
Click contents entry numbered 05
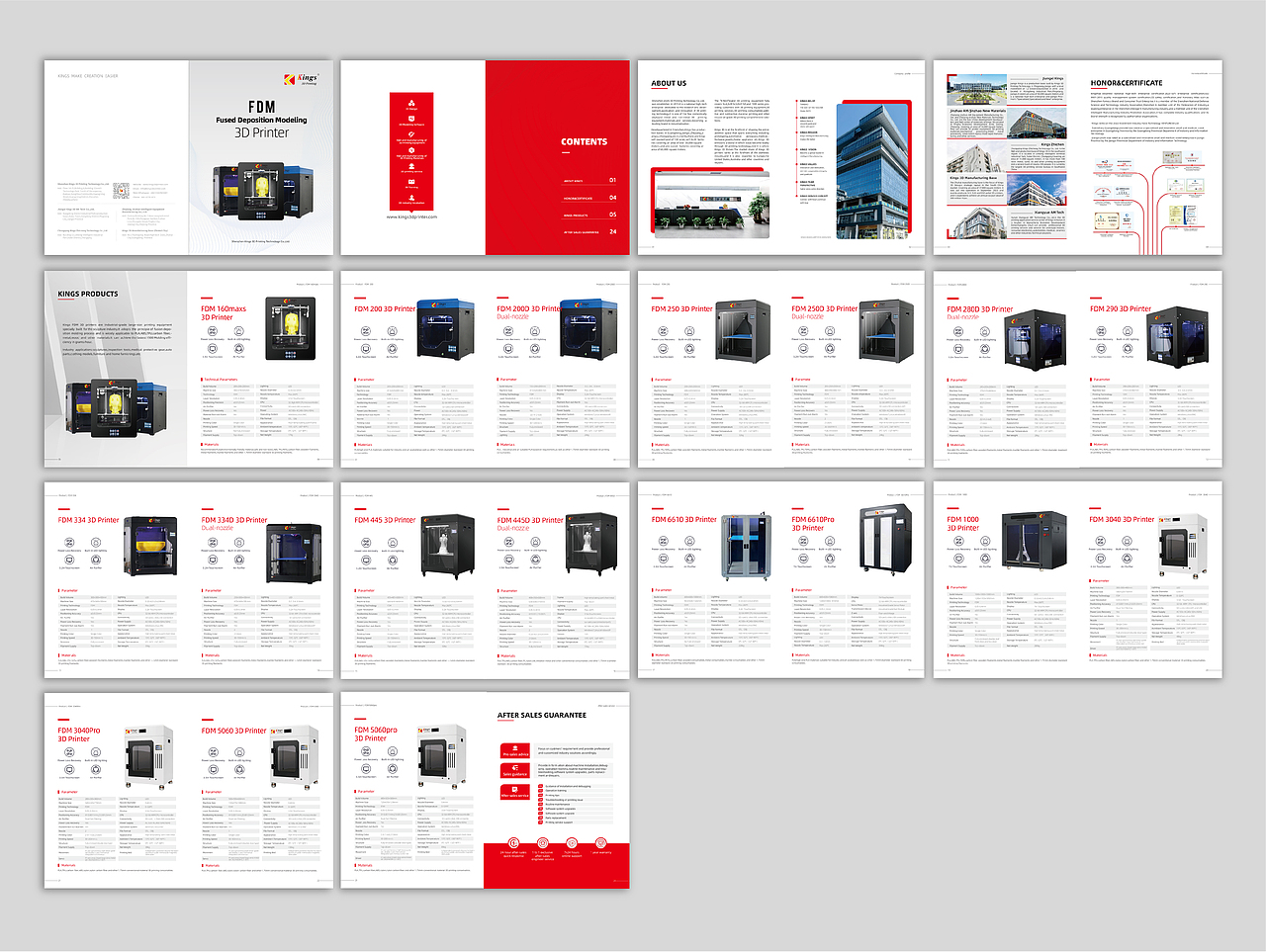pyautogui.click(x=589, y=215)
